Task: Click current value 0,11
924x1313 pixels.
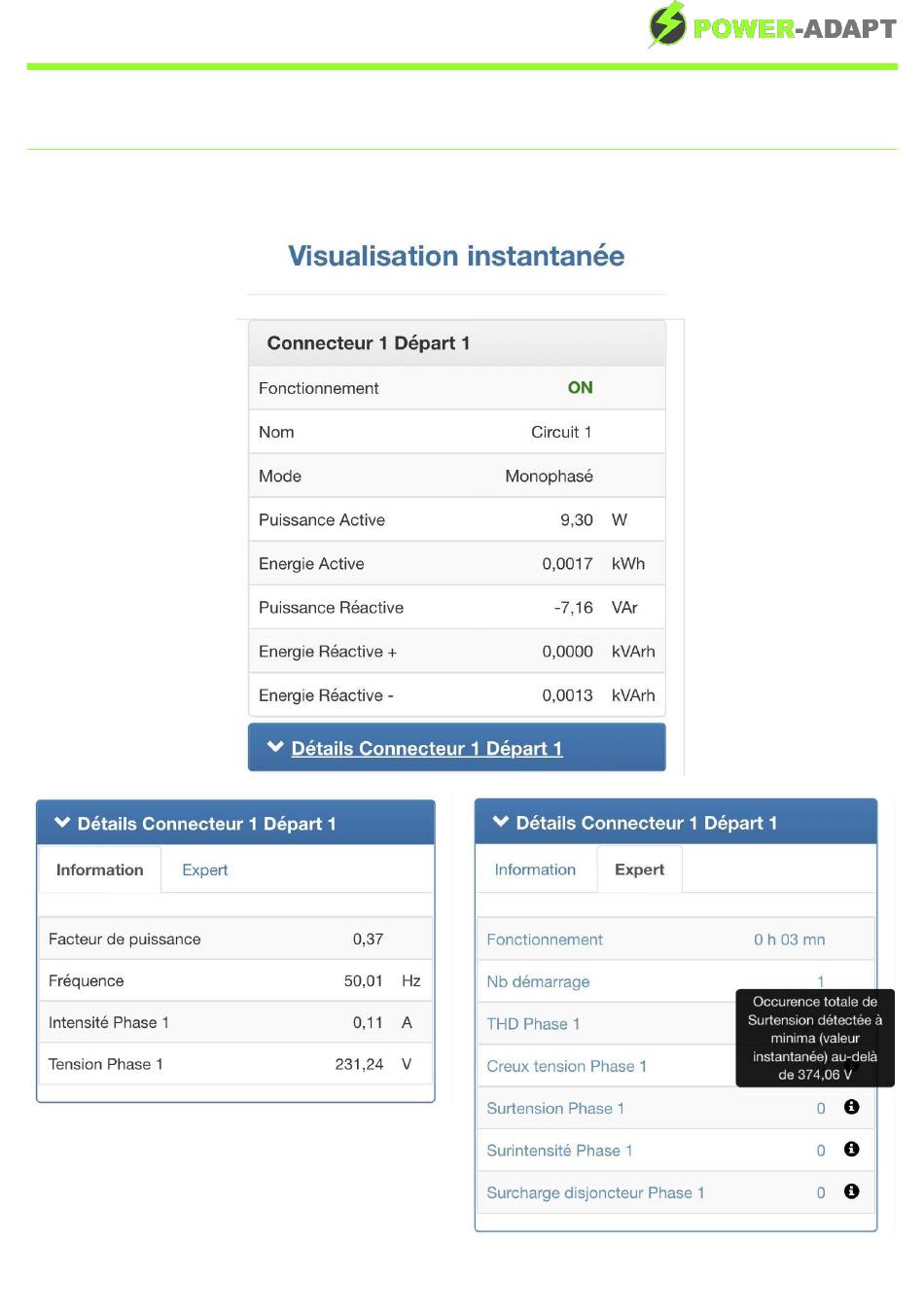Action: 369,1022
